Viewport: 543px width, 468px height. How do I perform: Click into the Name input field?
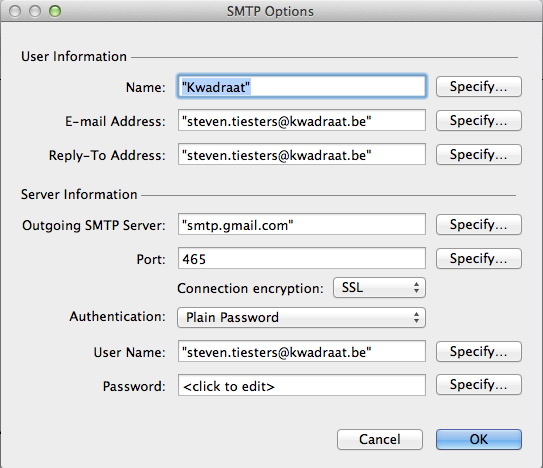click(302, 86)
